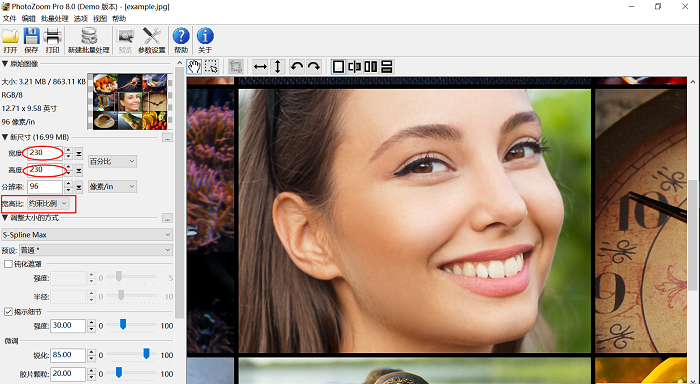Screen dimensions: 700x384
Task: Collapse 调整大小的方式 section
Action: [5, 217]
